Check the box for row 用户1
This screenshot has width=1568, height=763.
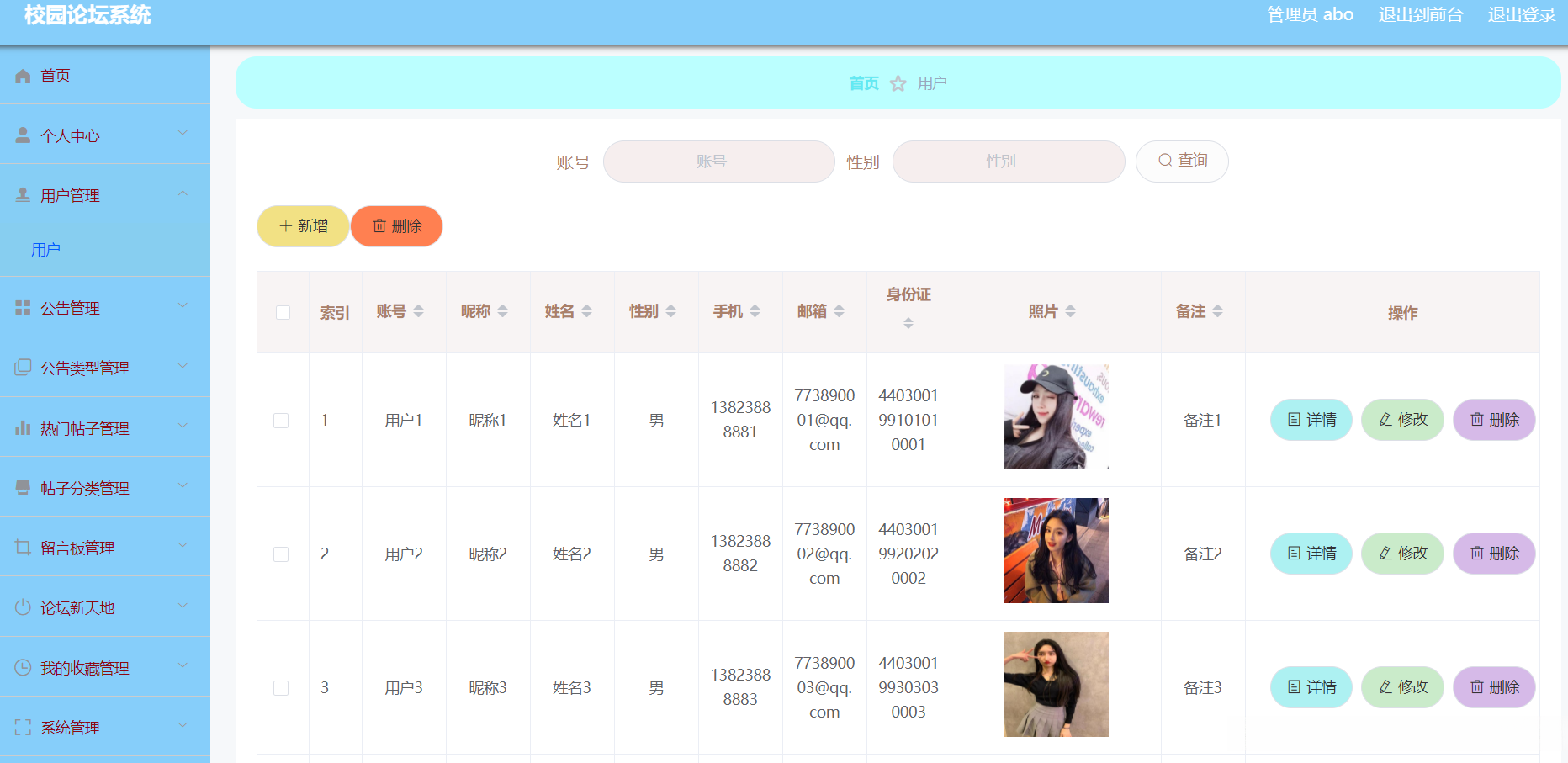(x=281, y=421)
